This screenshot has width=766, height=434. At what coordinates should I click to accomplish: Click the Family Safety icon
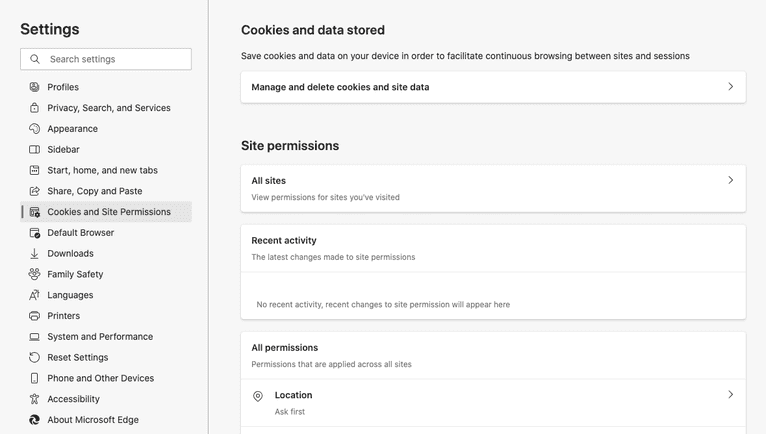pyautogui.click(x=34, y=274)
